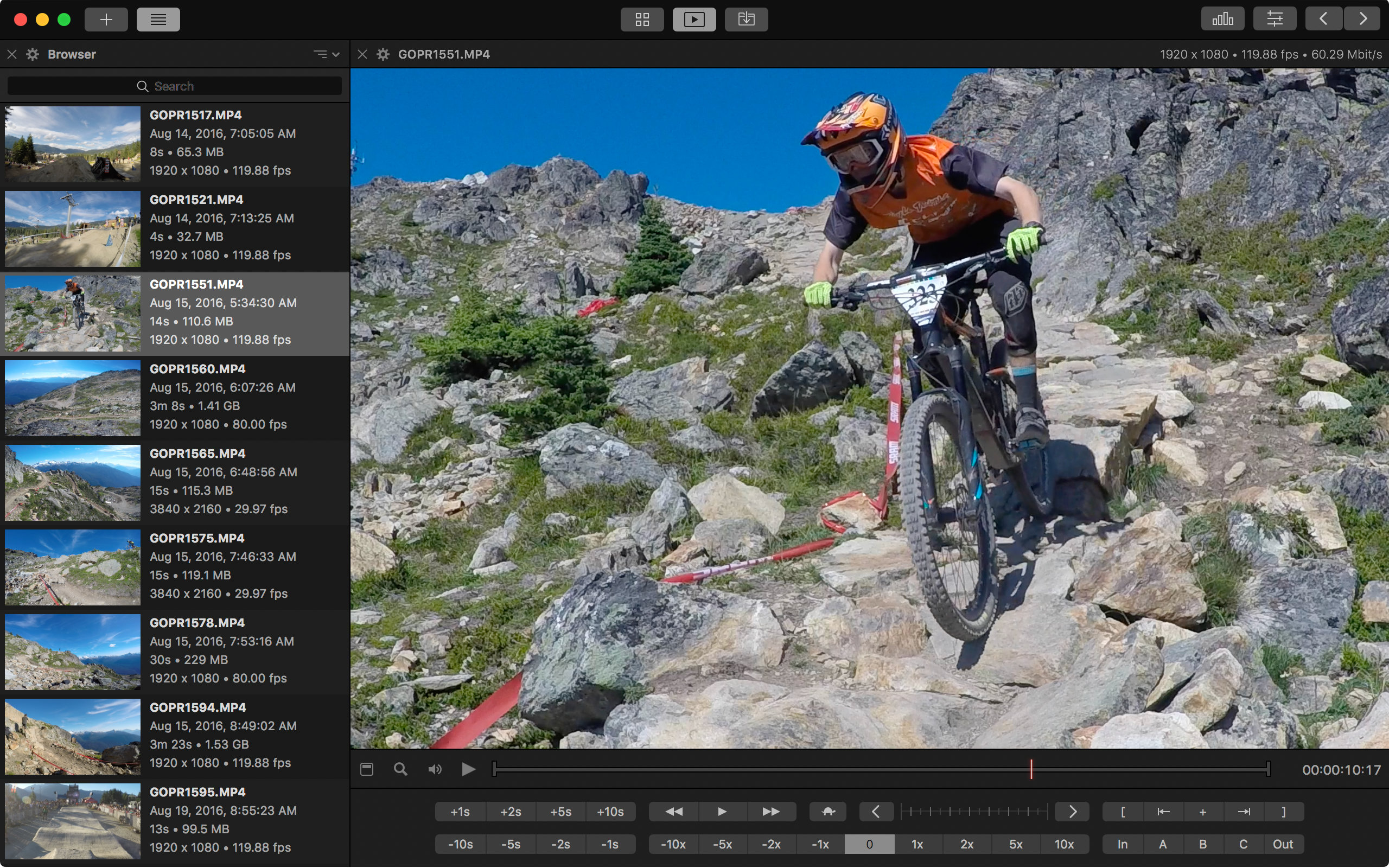The height and width of the screenshot is (868, 1389).
Task: Open the adjustment sliders panel
Action: click(x=1274, y=20)
